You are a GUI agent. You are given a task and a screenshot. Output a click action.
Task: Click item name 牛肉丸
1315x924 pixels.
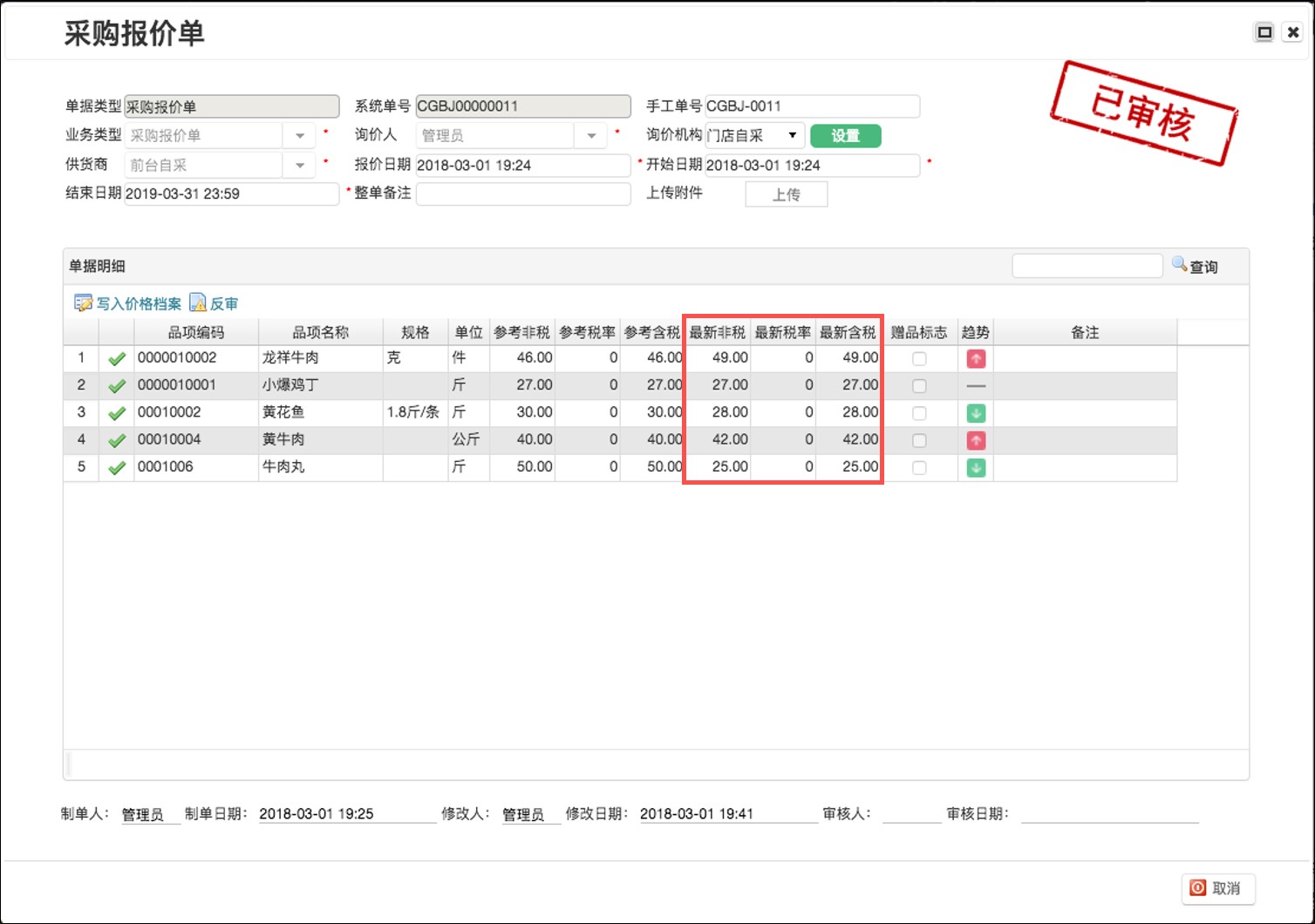click(283, 466)
